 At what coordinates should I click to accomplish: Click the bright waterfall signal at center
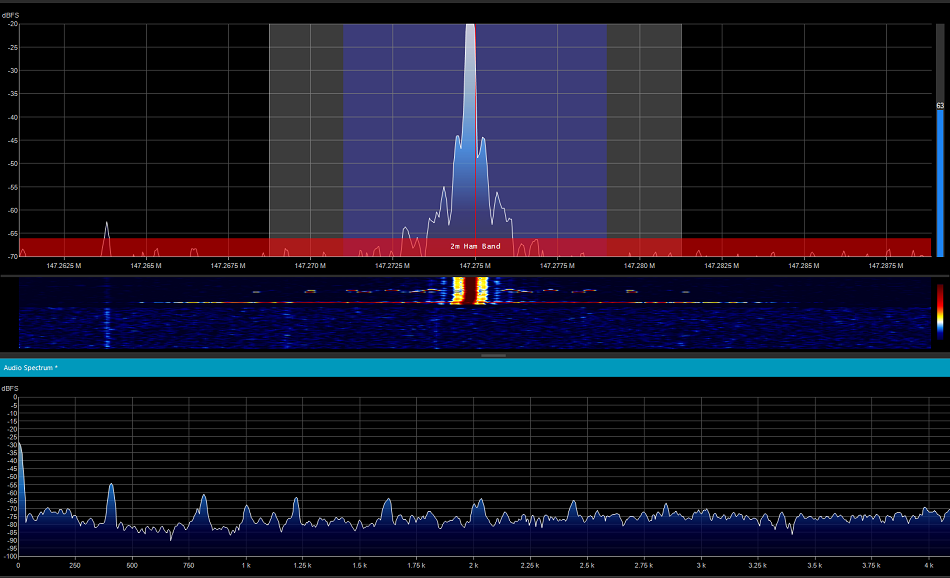(470, 290)
